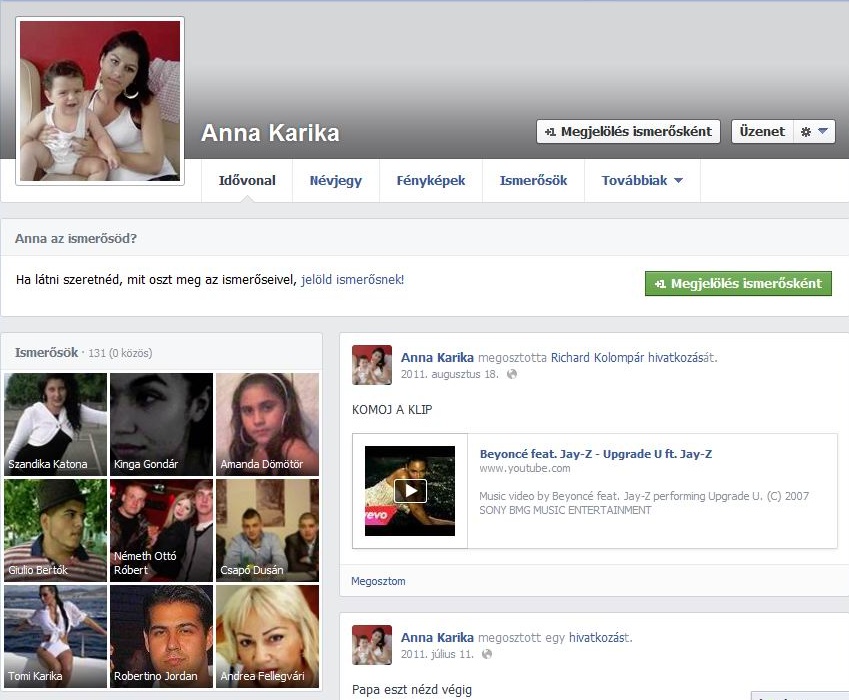This screenshot has width=849, height=700.
Task: Play the Beyoncé video thumbnail
Action: point(410,491)
